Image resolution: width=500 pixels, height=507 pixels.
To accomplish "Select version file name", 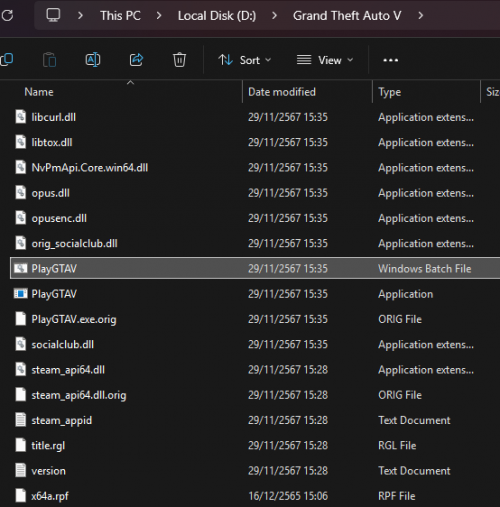I will (x=48, y=471).
